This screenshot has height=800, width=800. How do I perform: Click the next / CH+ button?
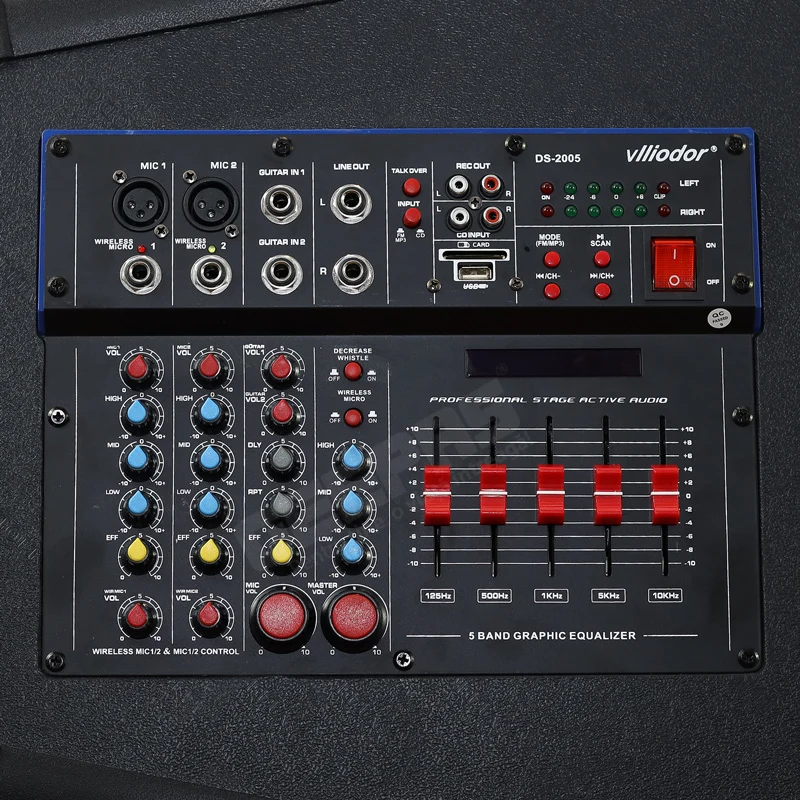pos(602,291)
